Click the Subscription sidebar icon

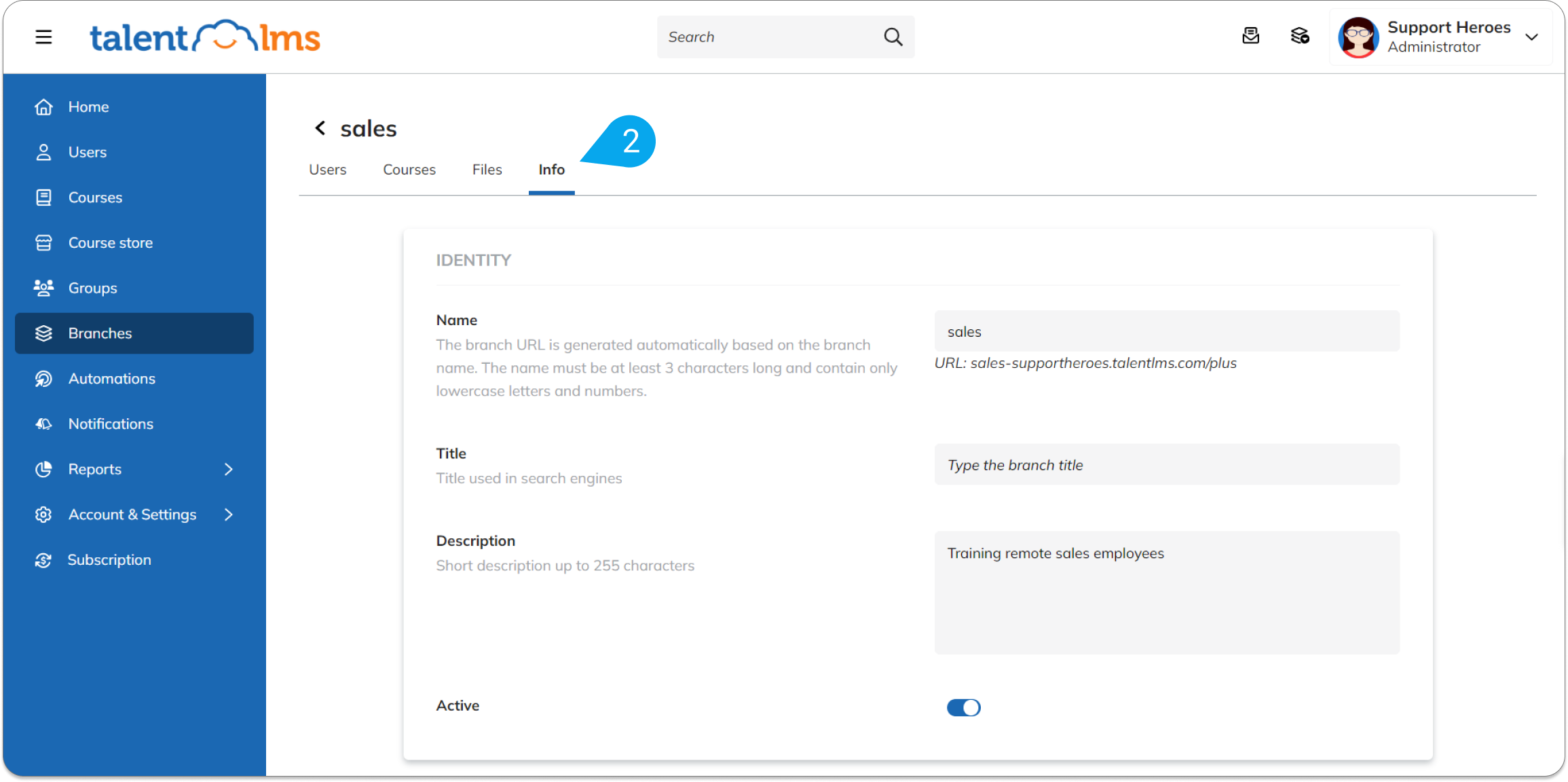coord(43,560)
